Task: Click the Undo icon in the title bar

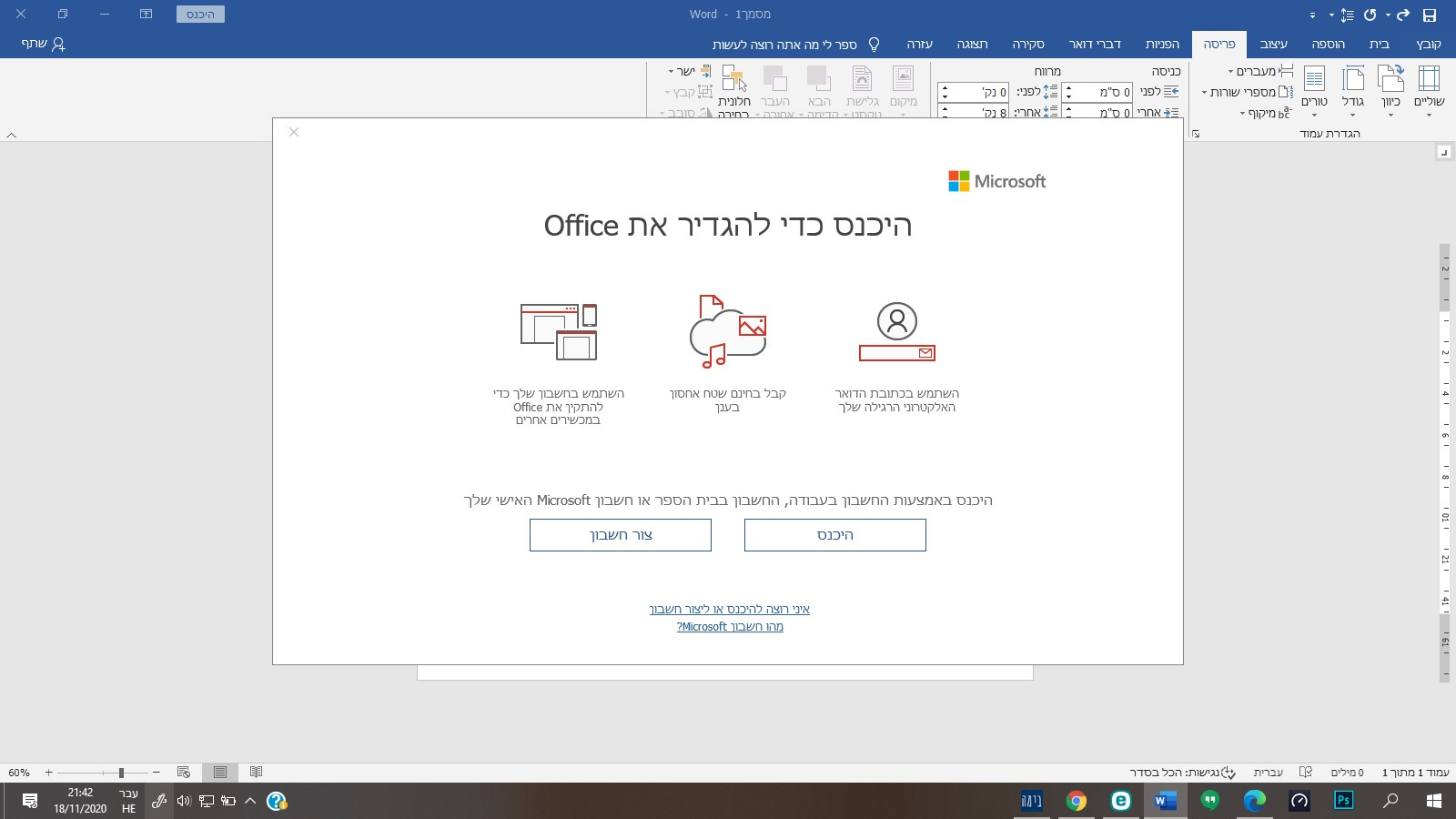Action: pyautogui.click(x=1402, y=15)
